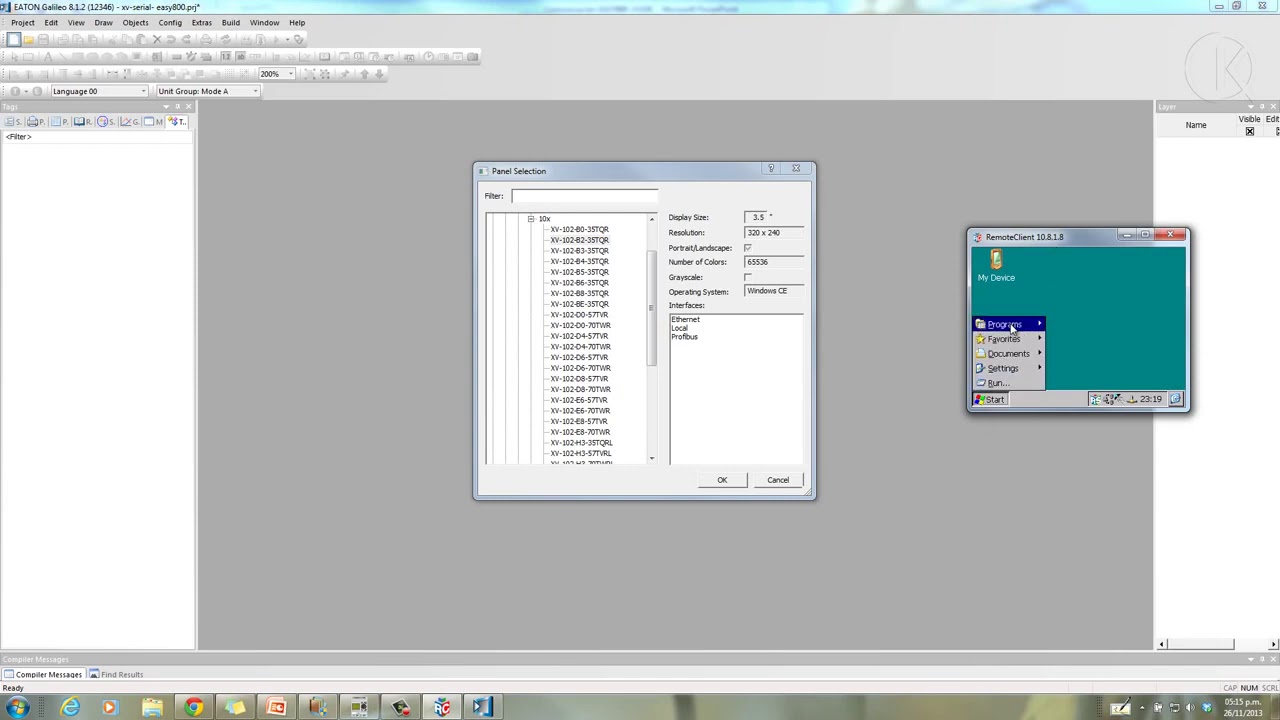
Task: Select XV-102-B5-35TQR panel
Action: (x=579, y=272)
